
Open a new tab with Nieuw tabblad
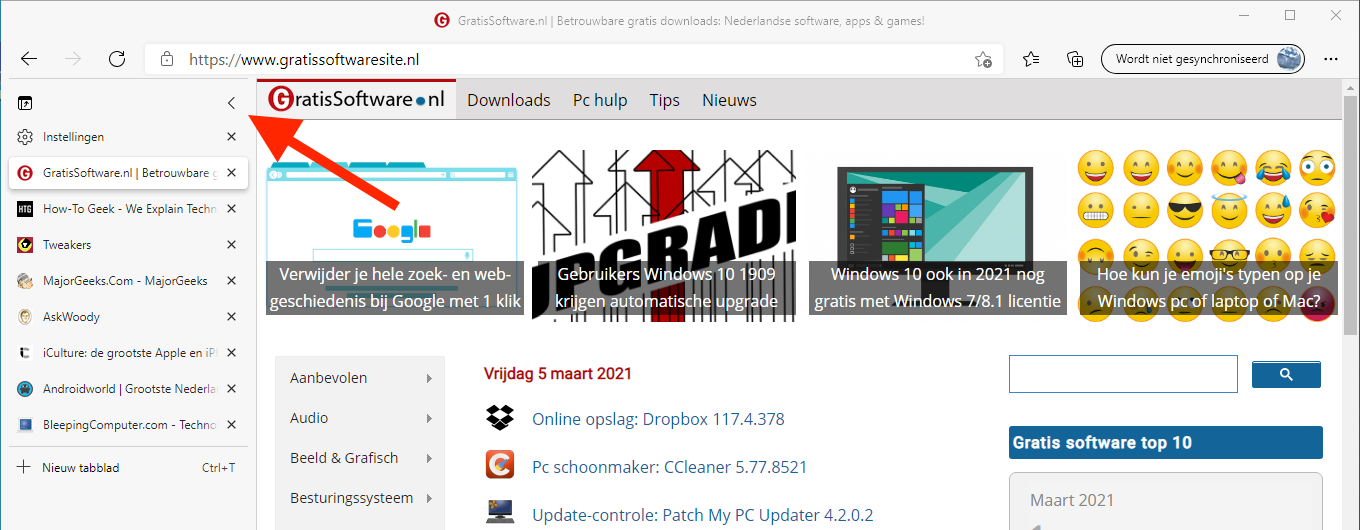(80, 467)
